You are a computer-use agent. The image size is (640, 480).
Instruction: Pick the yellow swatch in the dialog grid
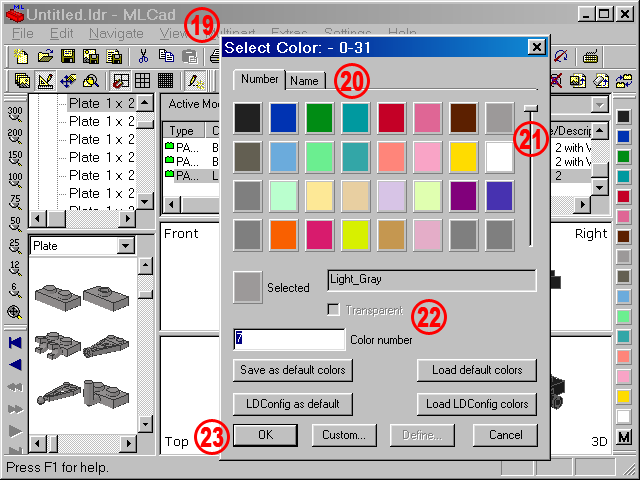pyautogui.click(x=463, y=157)
